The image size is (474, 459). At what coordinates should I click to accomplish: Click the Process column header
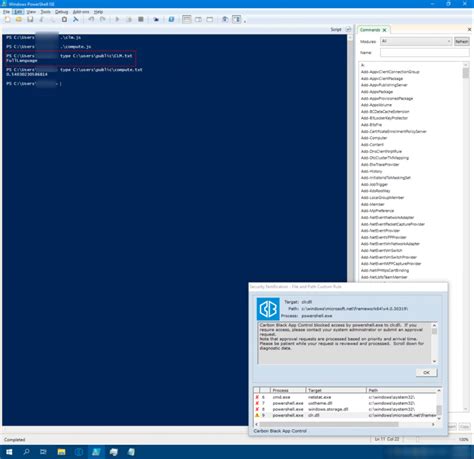pyautogui.click(x=288, y=390)
